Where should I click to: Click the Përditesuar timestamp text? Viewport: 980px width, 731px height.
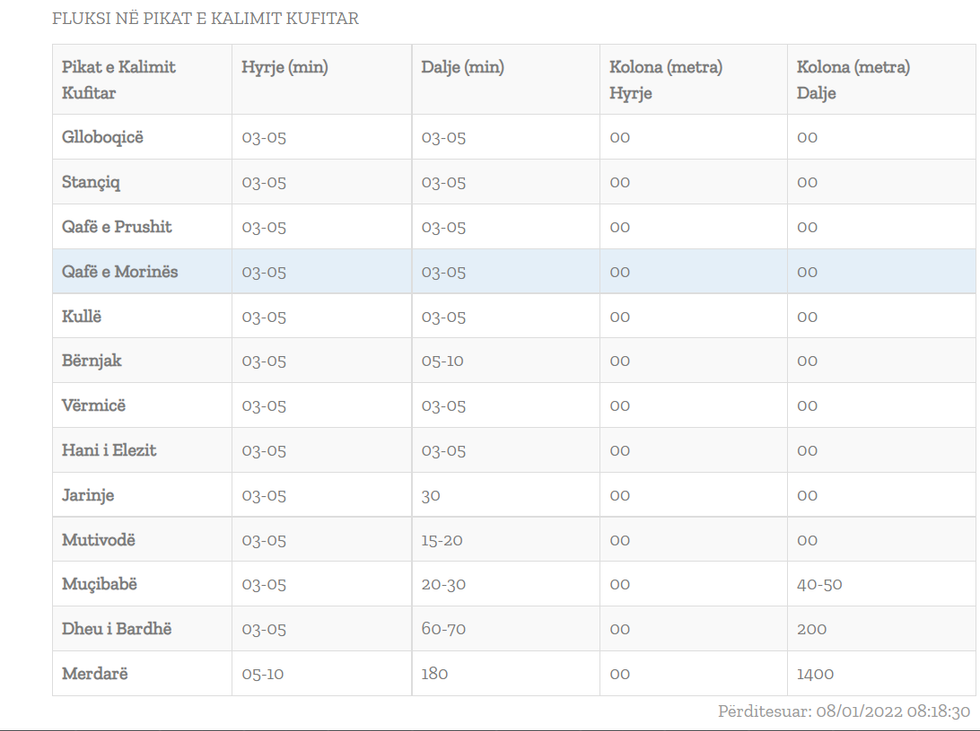tap(844, 712)
